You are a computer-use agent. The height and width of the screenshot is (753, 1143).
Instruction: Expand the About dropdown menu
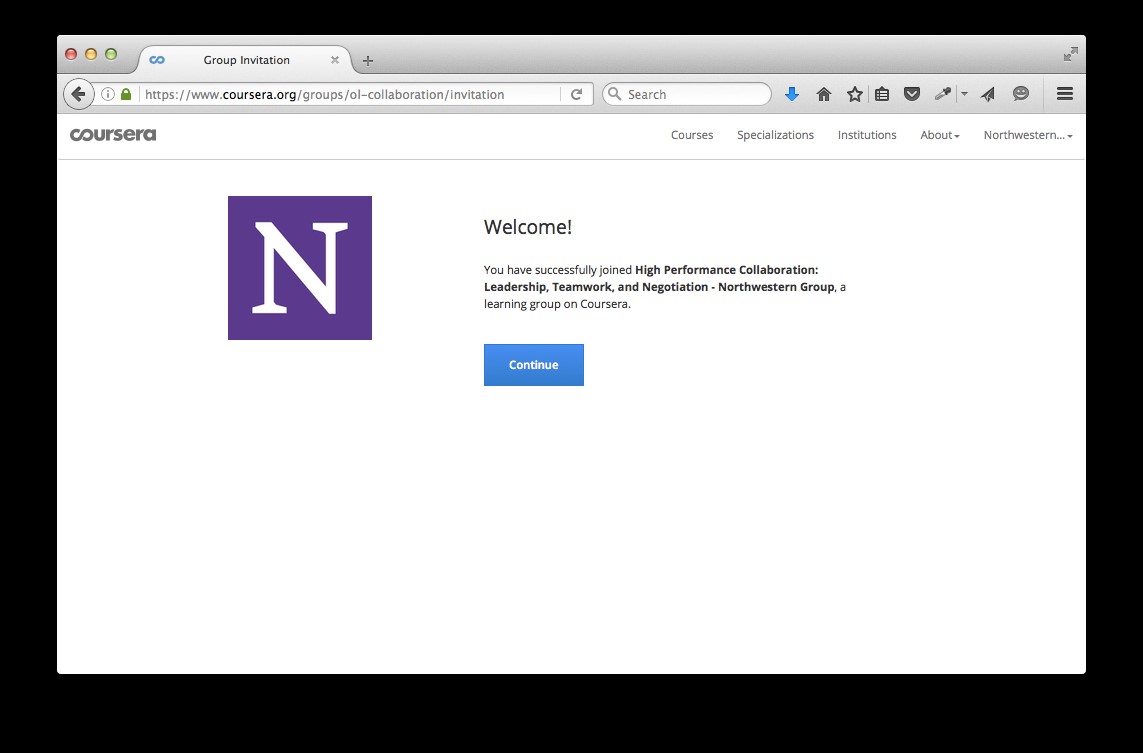pos(940,135)
